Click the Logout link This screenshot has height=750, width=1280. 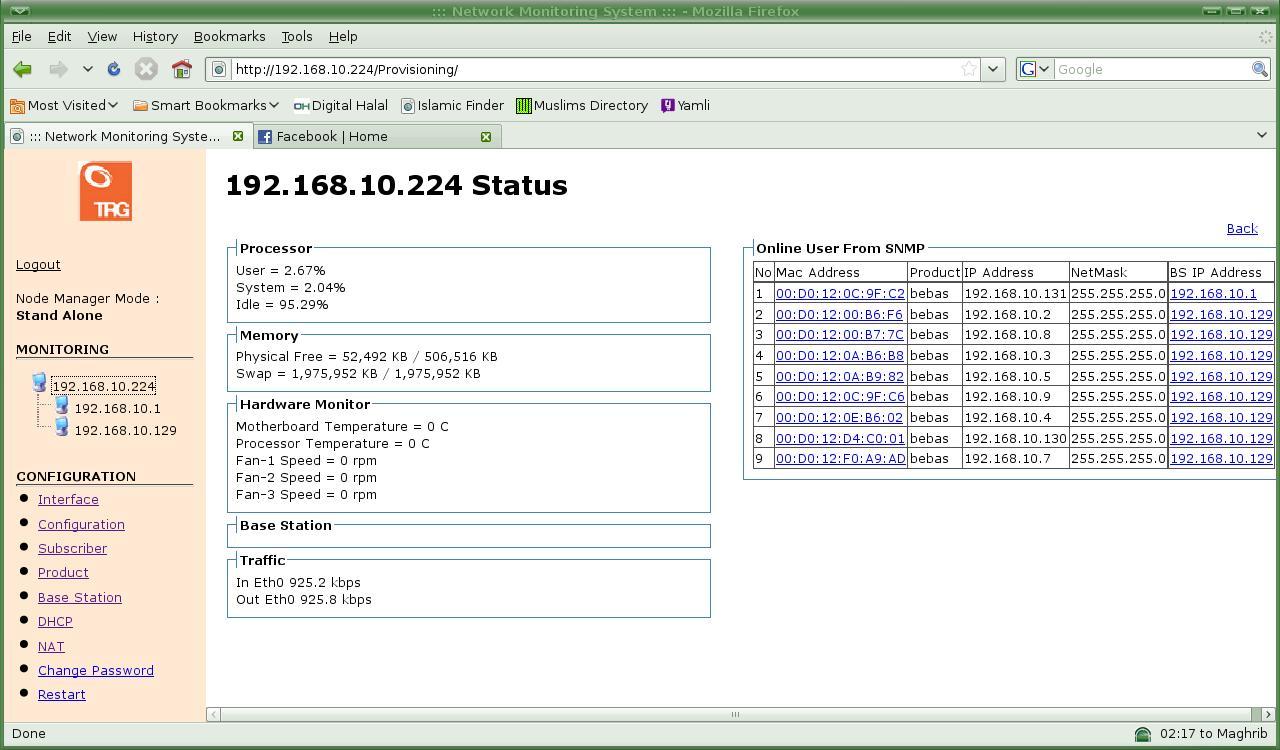(38, 264)
